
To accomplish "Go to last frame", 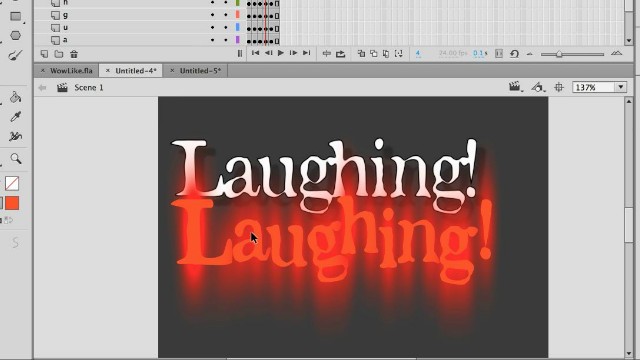I will pos(306,53).
